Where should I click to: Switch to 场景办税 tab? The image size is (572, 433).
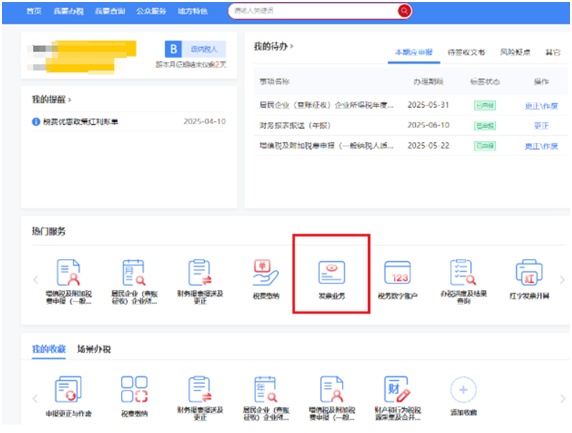[94, 349]
